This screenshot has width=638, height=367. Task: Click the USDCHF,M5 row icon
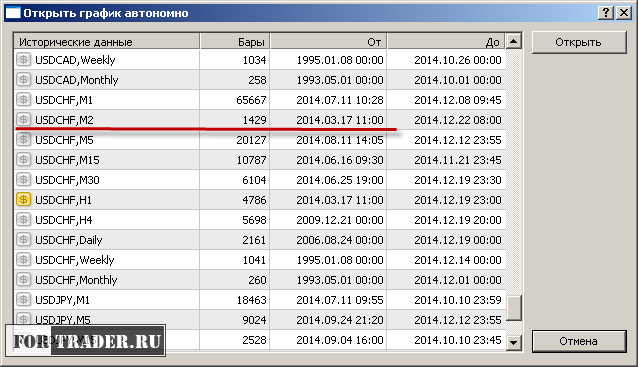(x=24, y=140)
